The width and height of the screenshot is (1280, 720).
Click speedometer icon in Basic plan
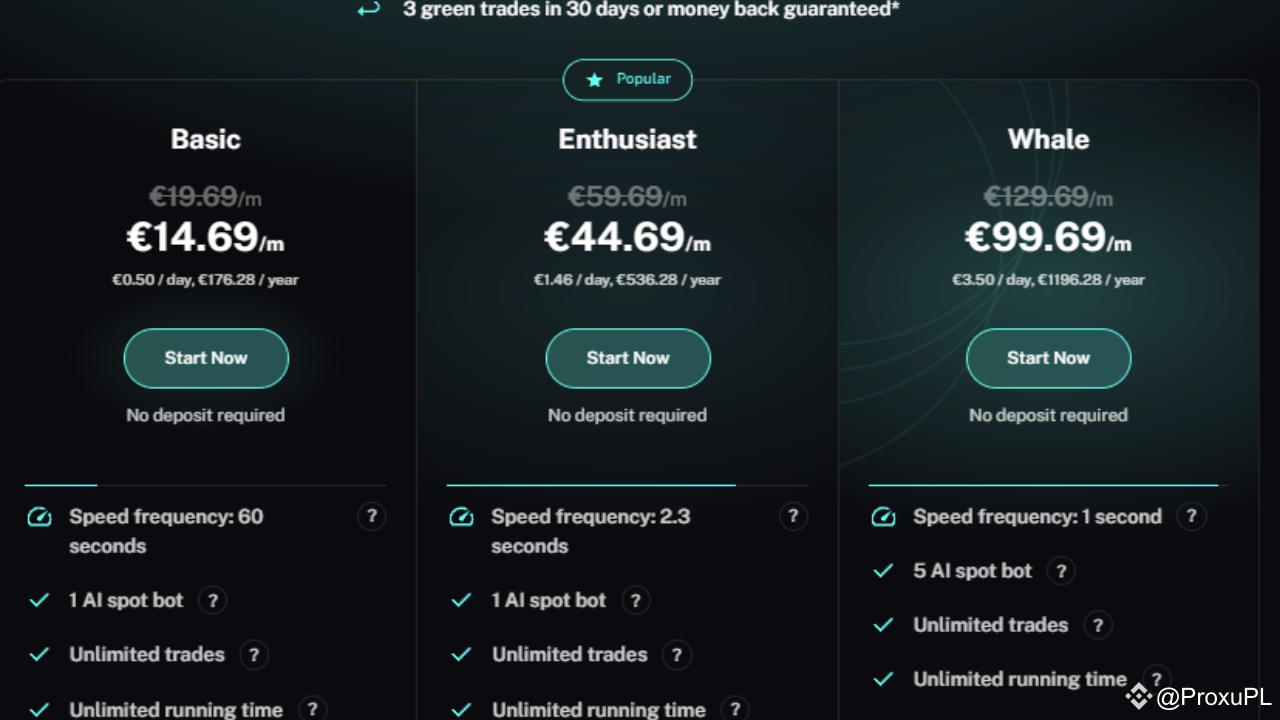pyautogui.click(x=39, y=517)
